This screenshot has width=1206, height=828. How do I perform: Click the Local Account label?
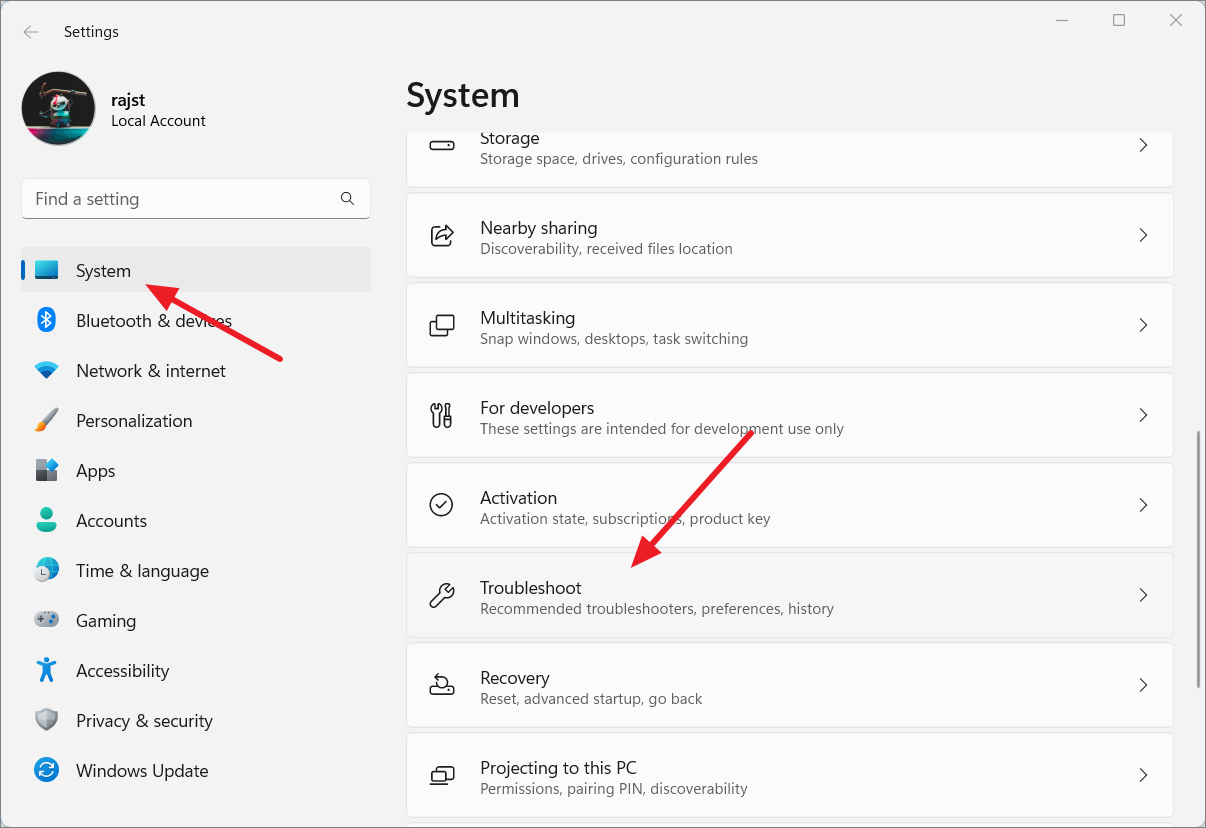point(159,121)
